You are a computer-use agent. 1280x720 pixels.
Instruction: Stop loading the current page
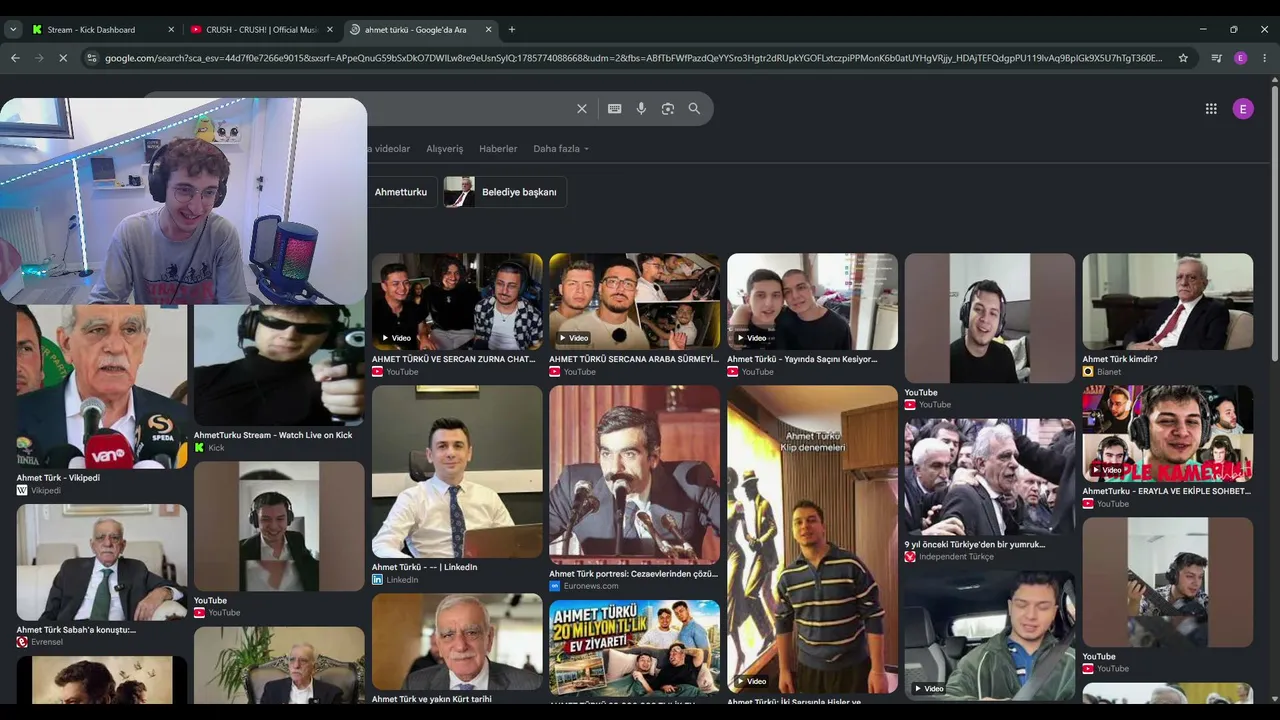pos(63,58)
